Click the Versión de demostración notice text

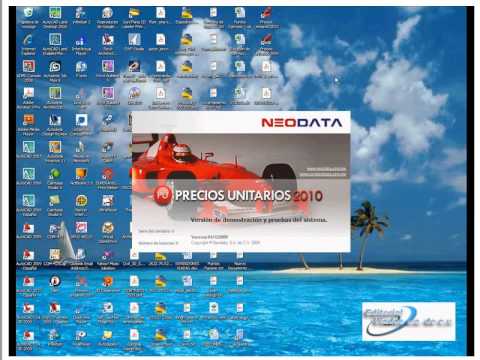click(x=259, y=220)
